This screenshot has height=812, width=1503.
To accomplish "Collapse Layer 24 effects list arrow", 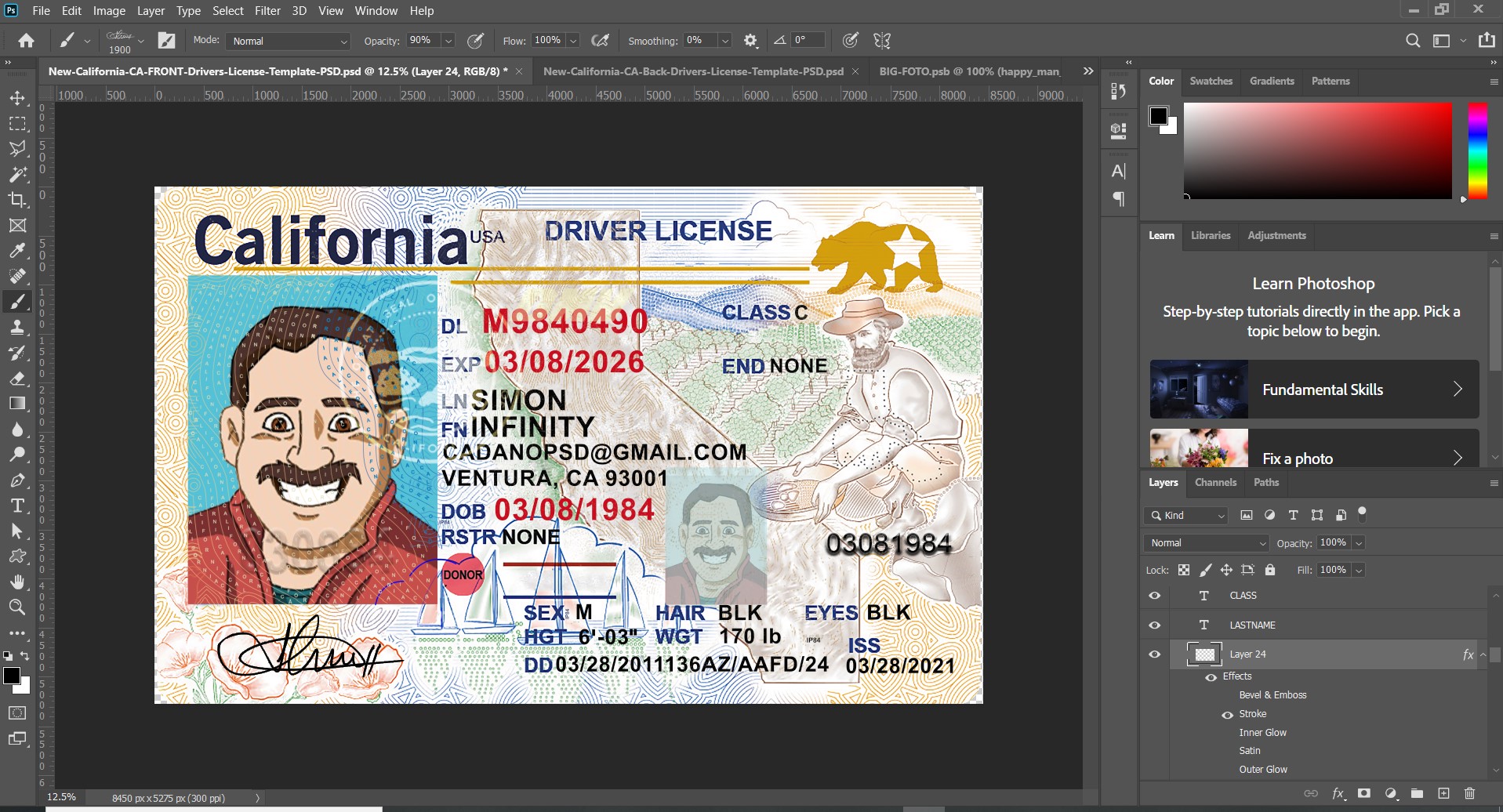I will [1483, 654].
